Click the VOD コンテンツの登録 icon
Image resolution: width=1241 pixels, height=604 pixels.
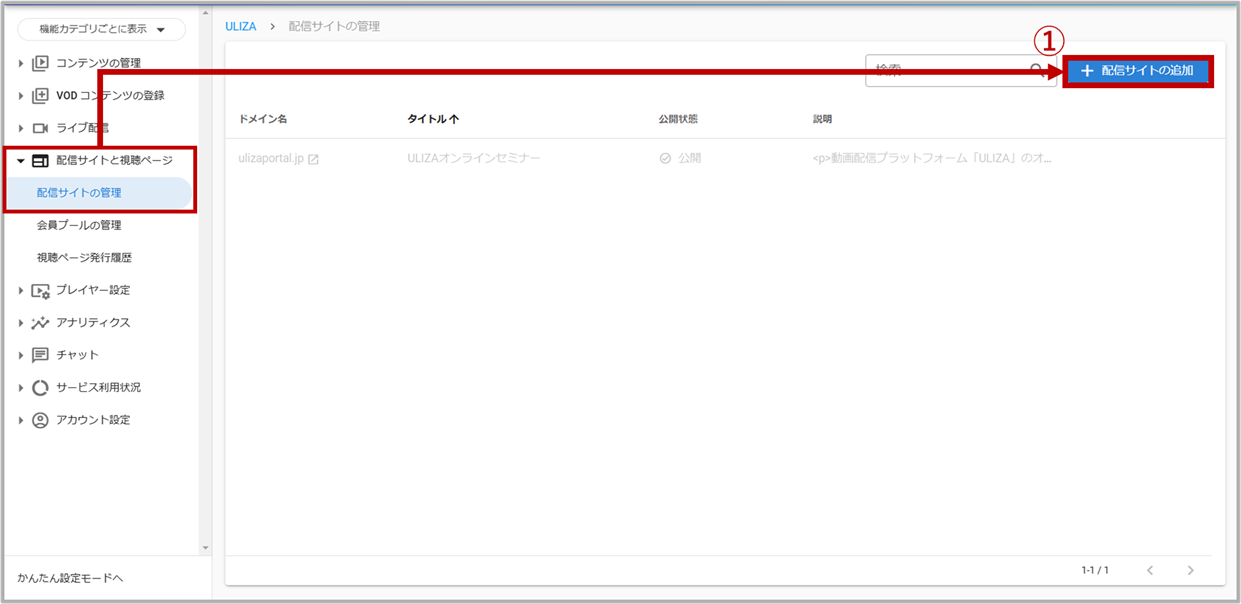pyautogui.click(x=40, y=96)
